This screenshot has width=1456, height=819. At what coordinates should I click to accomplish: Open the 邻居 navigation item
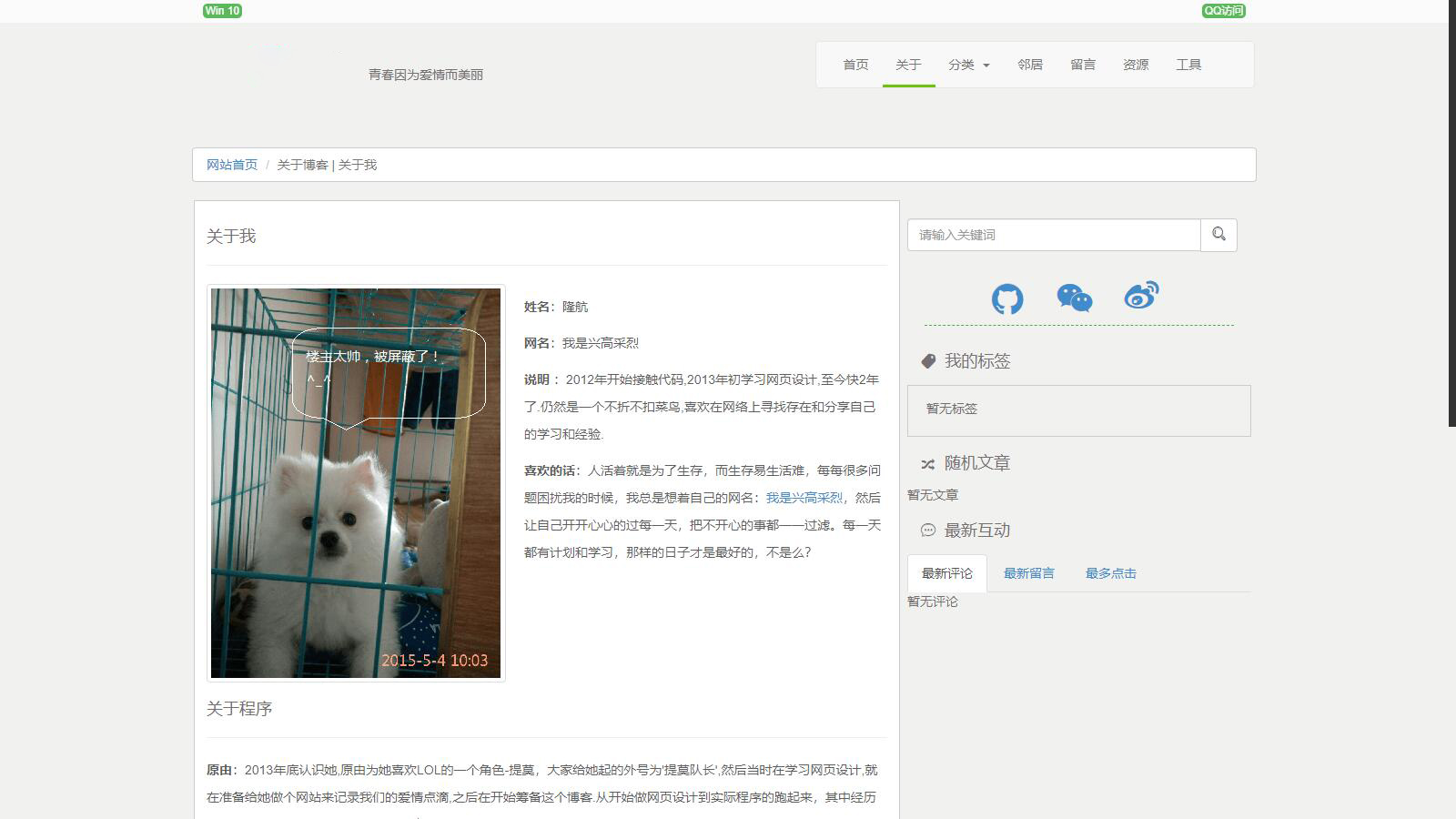(x=1030, y=65)
